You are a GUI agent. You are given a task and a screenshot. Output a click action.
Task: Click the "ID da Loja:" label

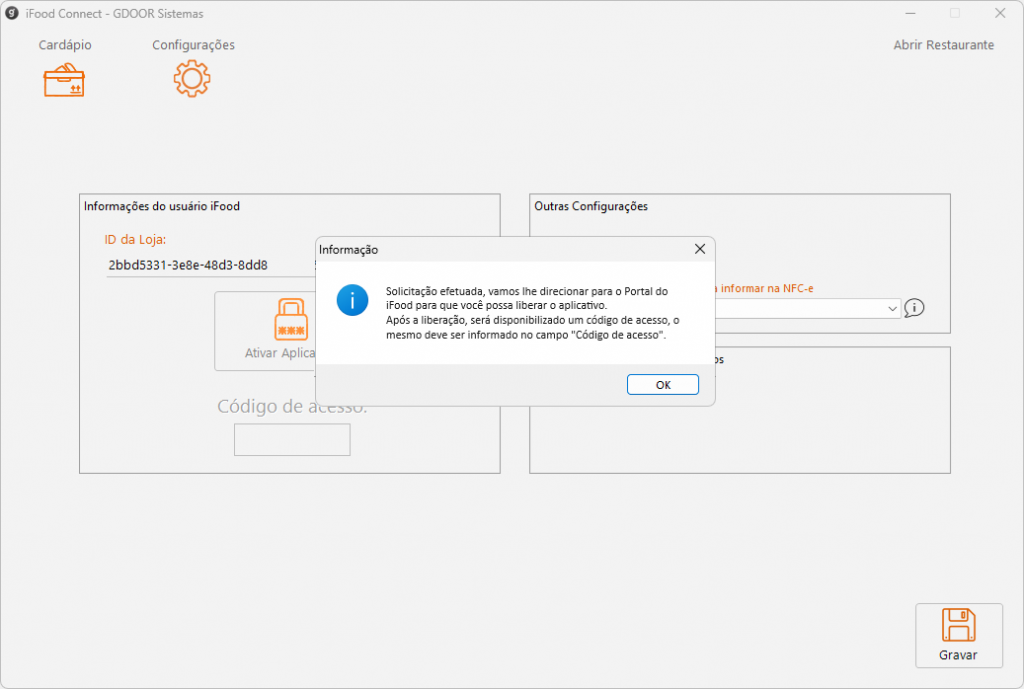point(135,240)
